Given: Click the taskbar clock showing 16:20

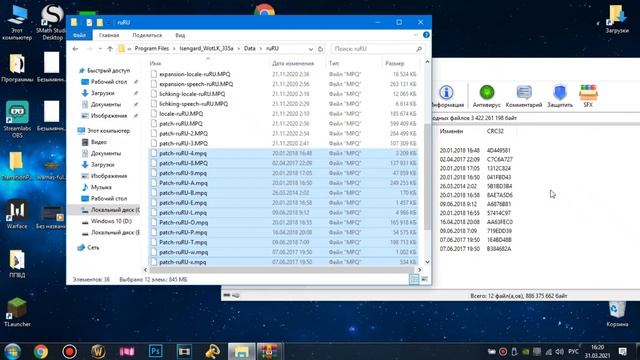Looking at the screenshot, I should tap(597, 351).
